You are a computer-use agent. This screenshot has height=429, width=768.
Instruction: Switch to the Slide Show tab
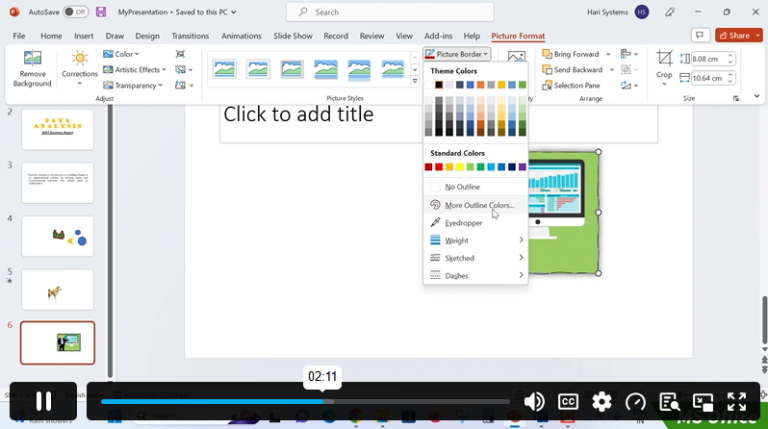click(x=293, y=36)
